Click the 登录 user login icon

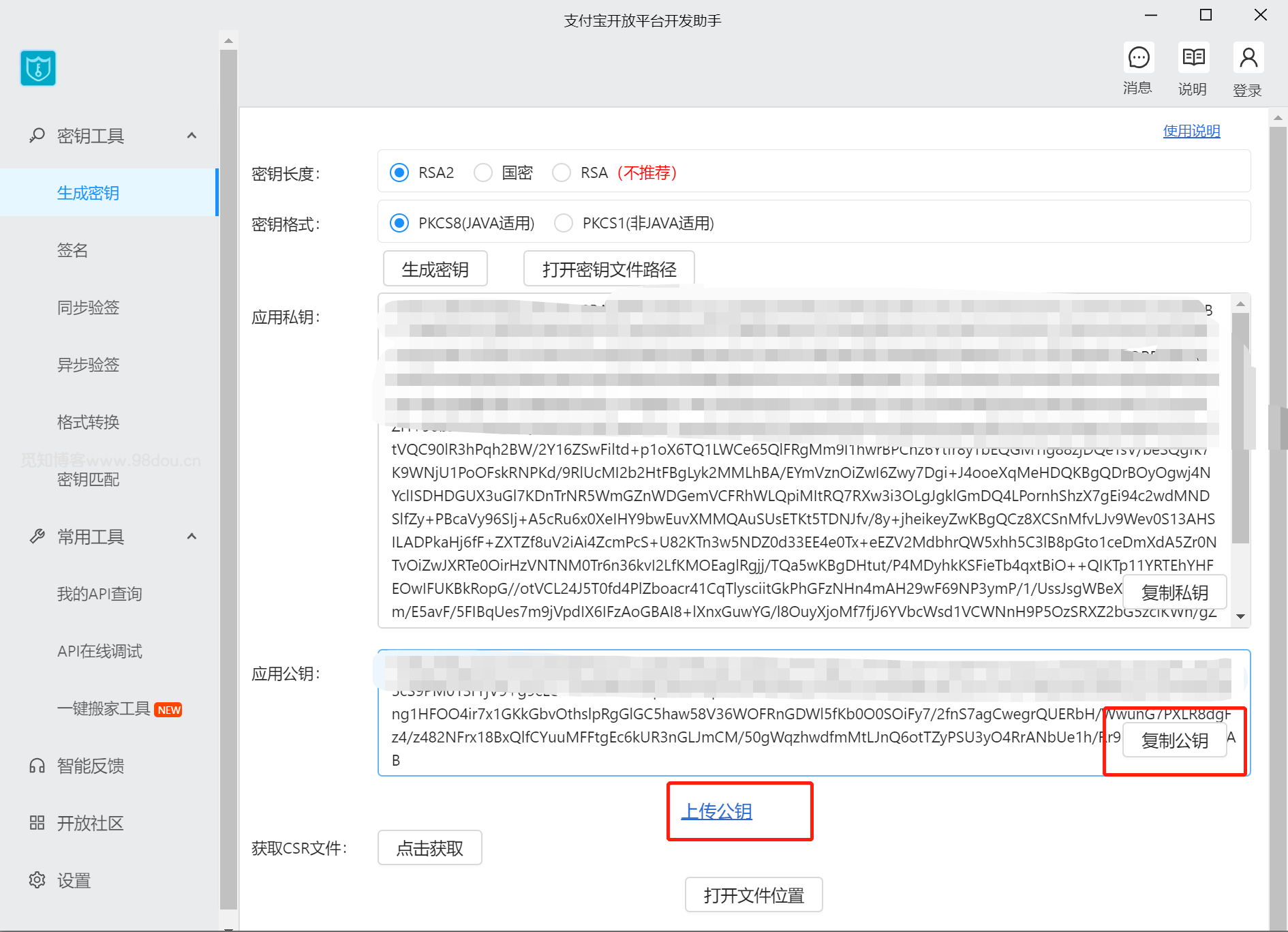tap(1248, 58)
